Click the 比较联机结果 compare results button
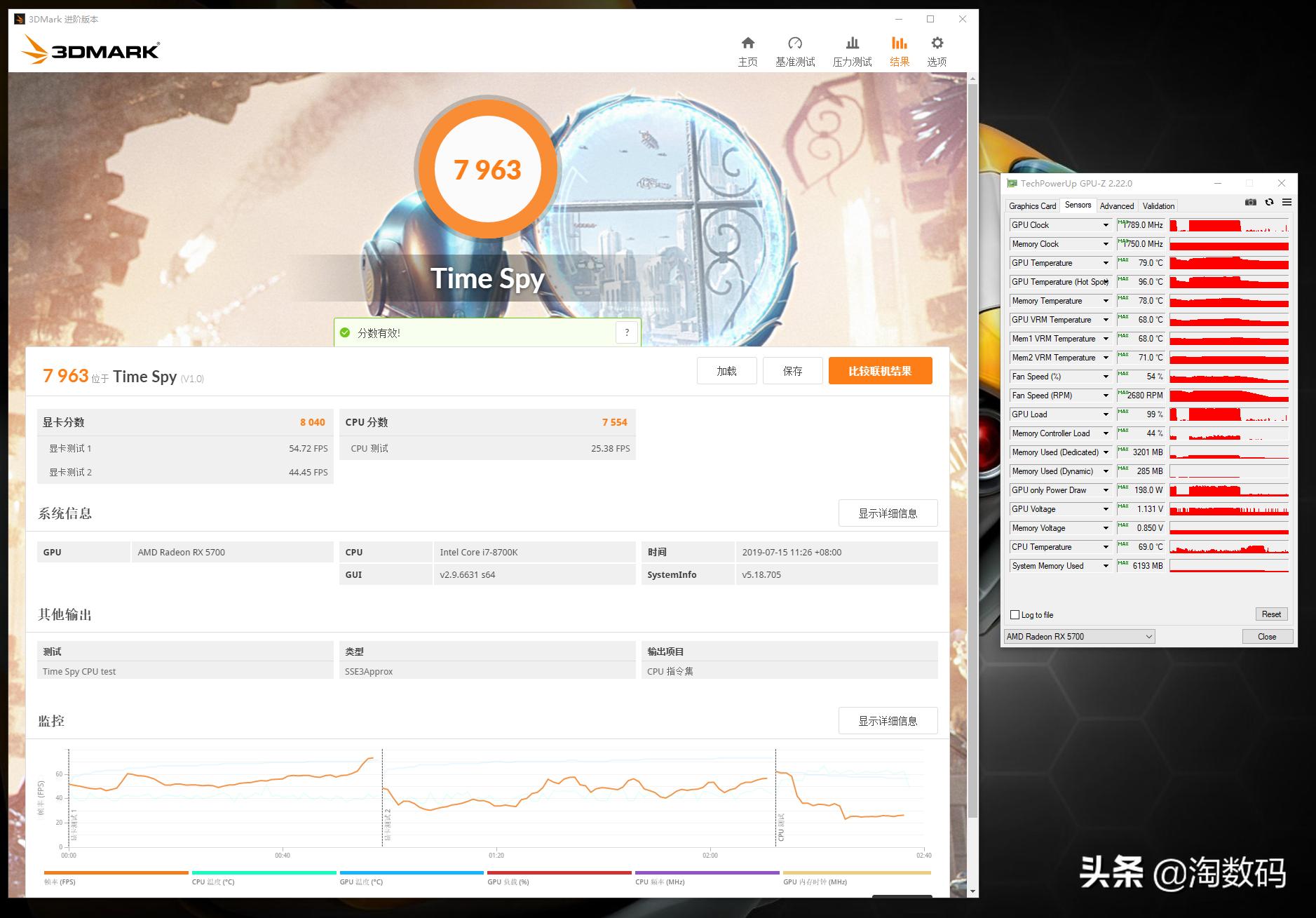Viewport: 1316px width, 918px height. click(881, 370)
